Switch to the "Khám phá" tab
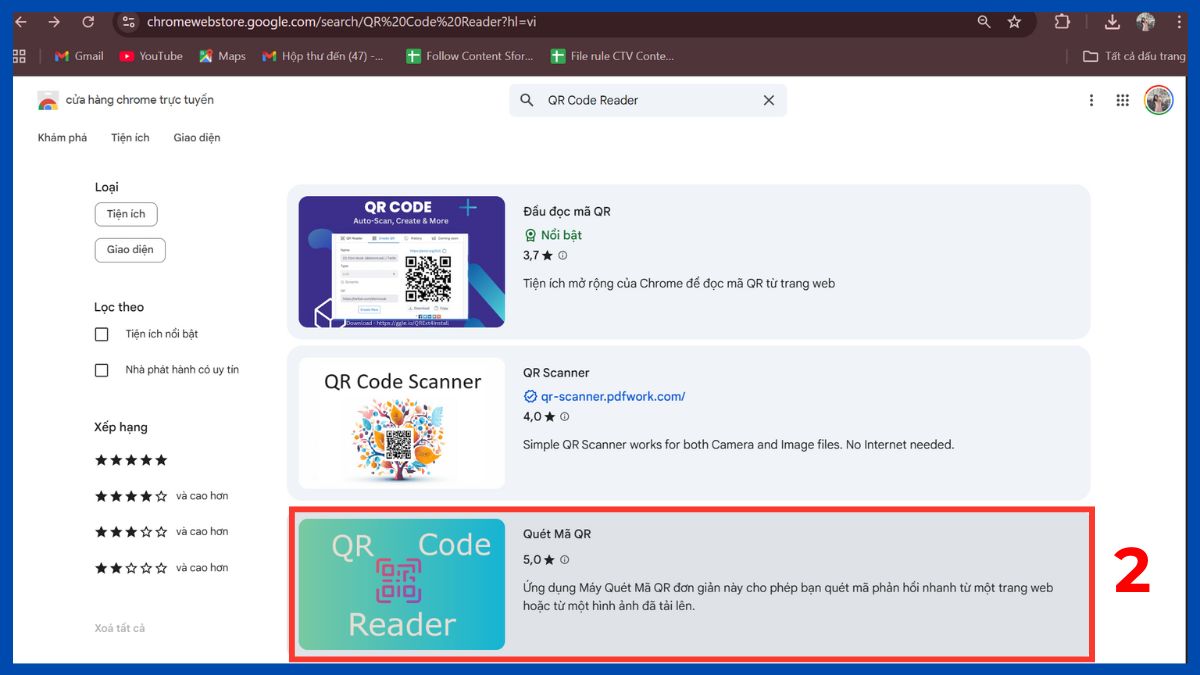 [x=62, y=137]
